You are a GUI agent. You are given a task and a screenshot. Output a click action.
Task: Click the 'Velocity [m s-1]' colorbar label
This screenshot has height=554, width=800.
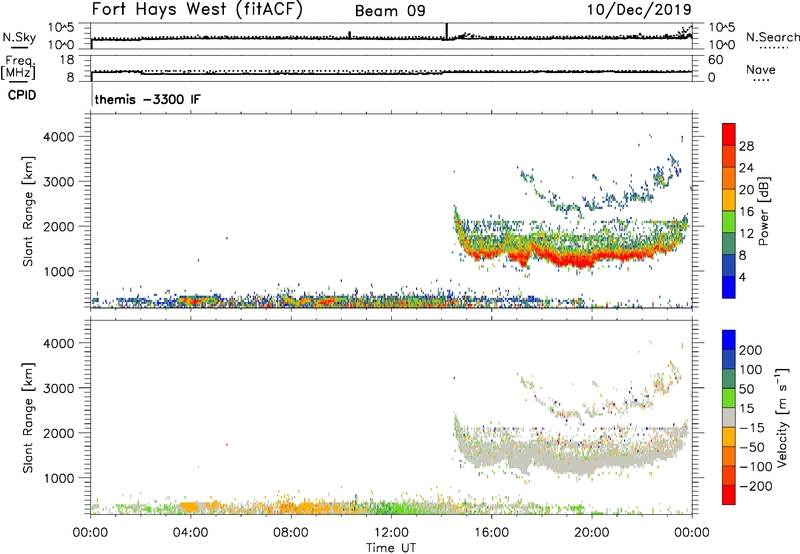[782, 417]
